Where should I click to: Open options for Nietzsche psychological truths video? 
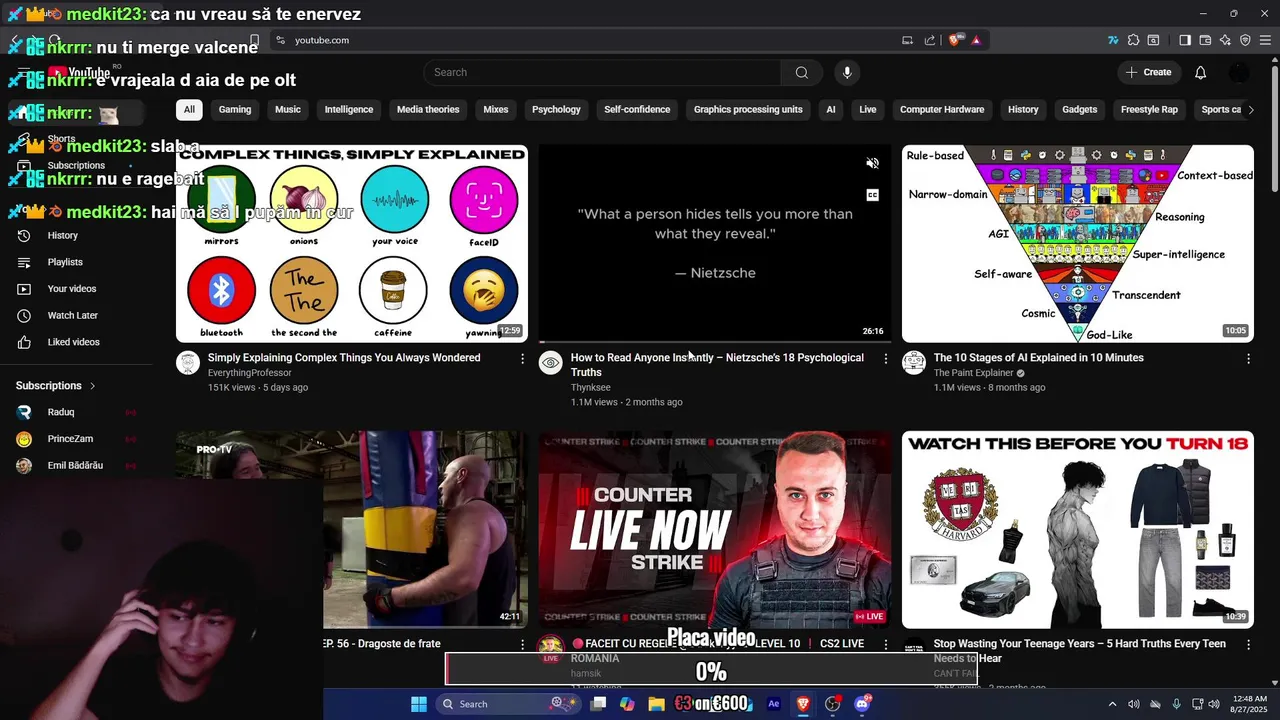(x=885, y=358)
